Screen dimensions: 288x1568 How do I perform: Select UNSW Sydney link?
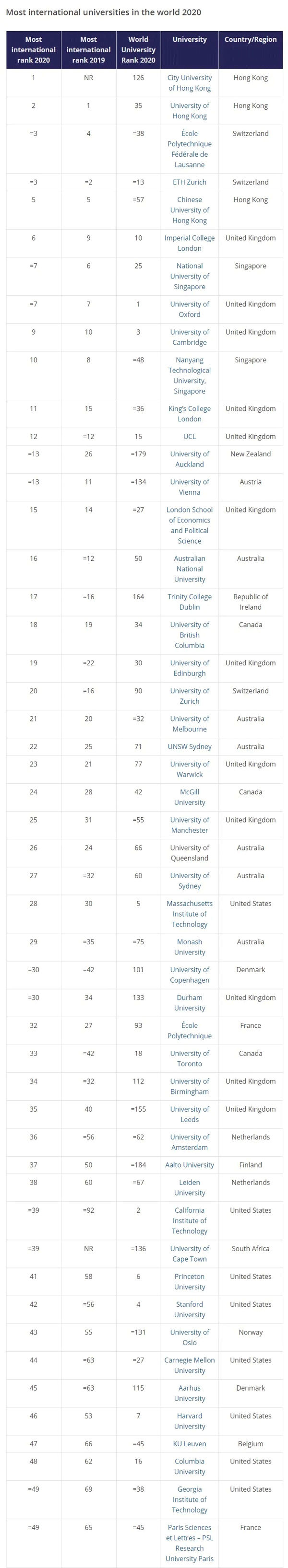[x=190, y=746]
